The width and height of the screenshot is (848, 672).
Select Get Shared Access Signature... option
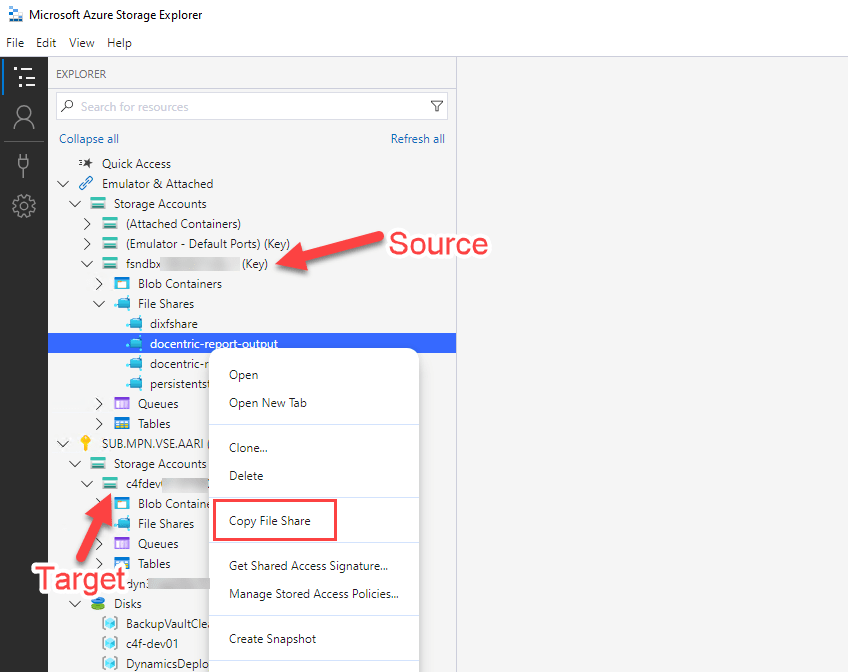(308, 565)
